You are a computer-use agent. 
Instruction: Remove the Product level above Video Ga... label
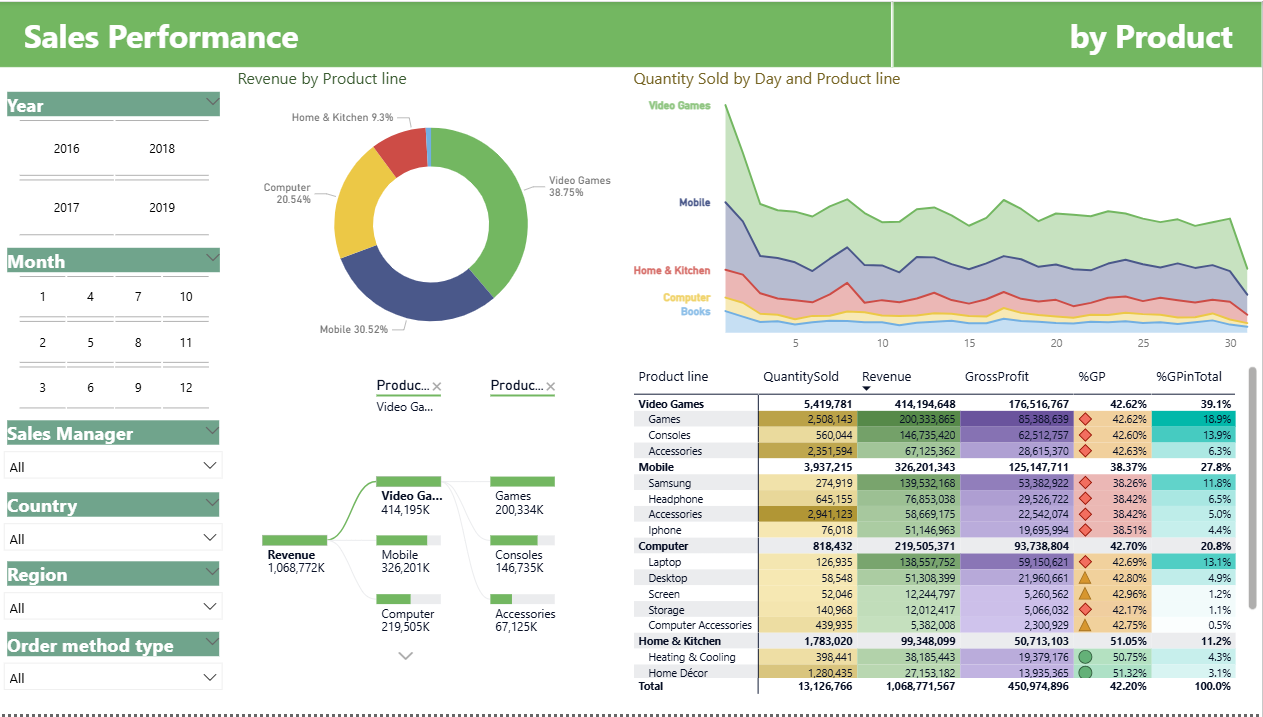click(x=436, y=387)
